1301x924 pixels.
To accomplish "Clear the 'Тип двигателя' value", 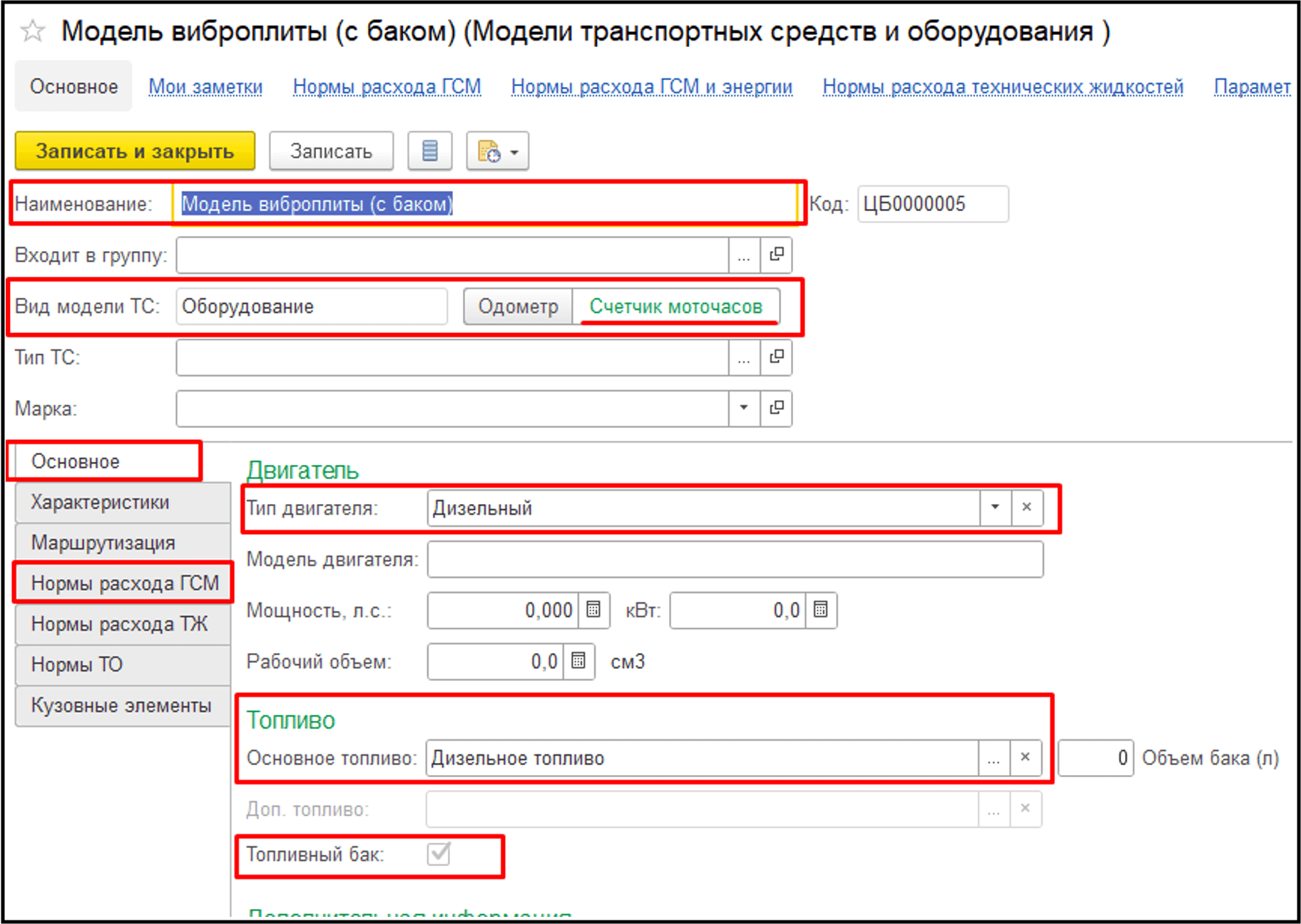I will click(1026, 508).
